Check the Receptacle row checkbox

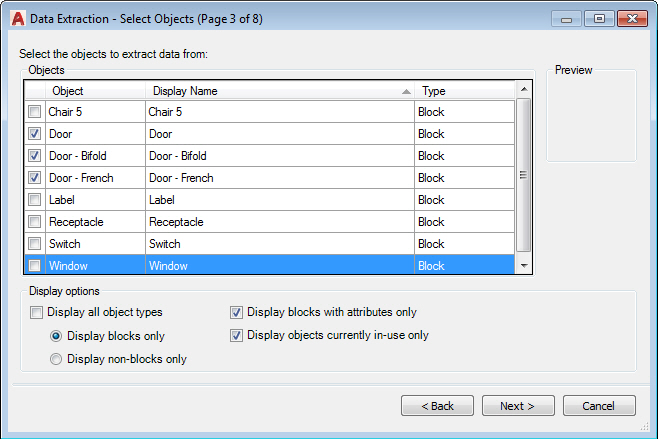(x=34, y=222)
